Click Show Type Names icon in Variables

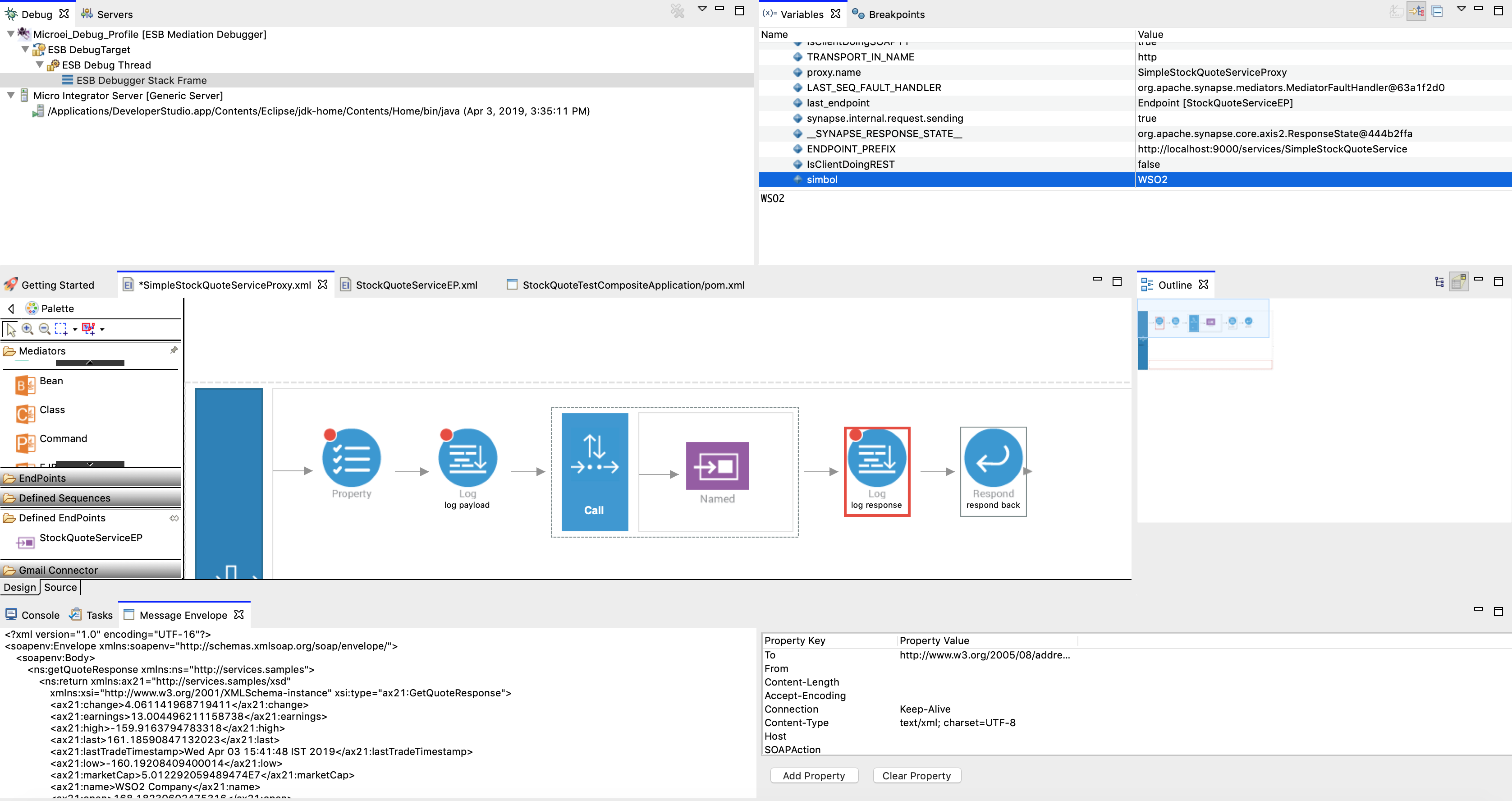tap(1396, 11)
